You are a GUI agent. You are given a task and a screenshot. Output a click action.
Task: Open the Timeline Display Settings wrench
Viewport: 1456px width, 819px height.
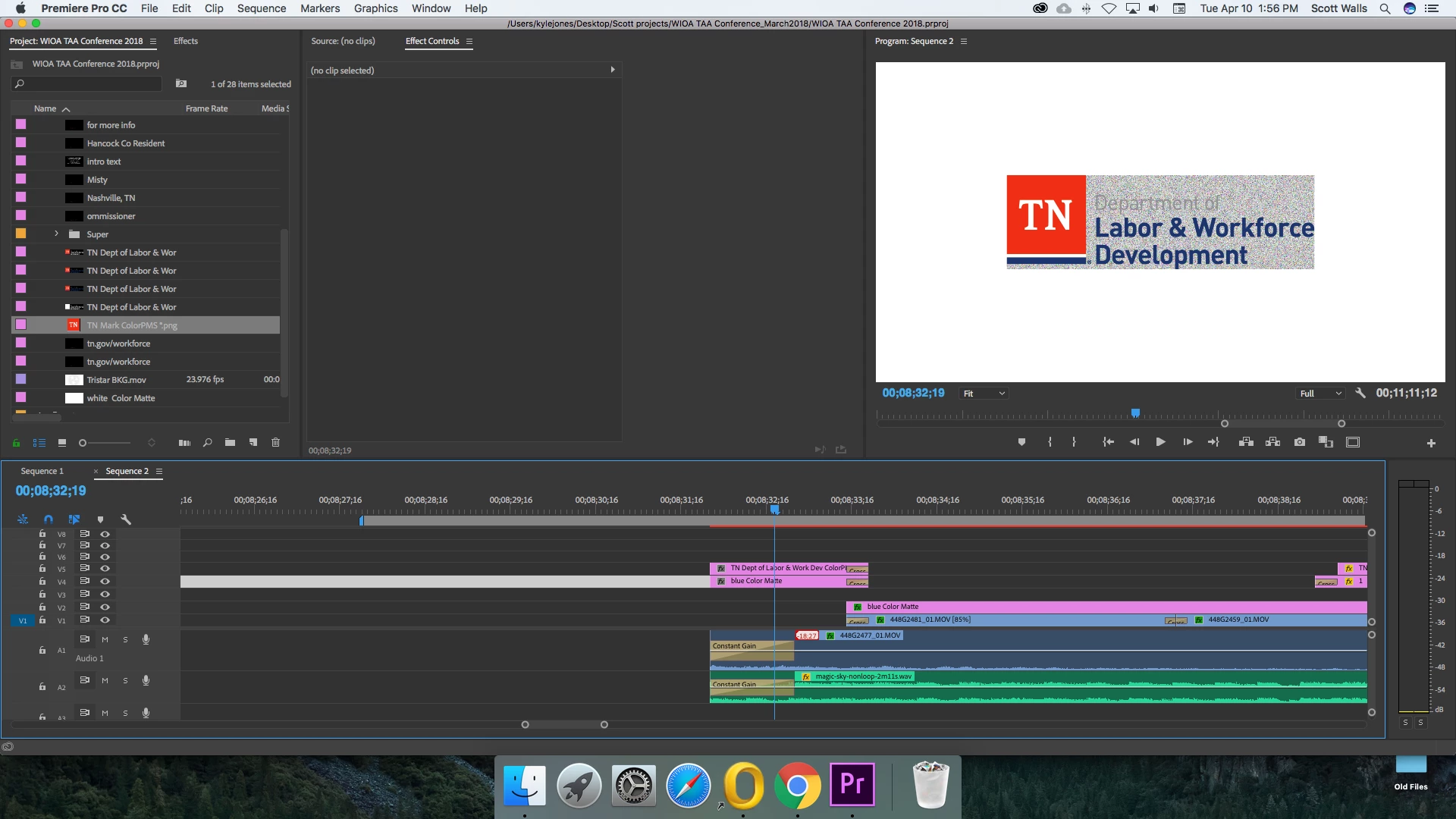pyautogui.click(x=126, y=519)
